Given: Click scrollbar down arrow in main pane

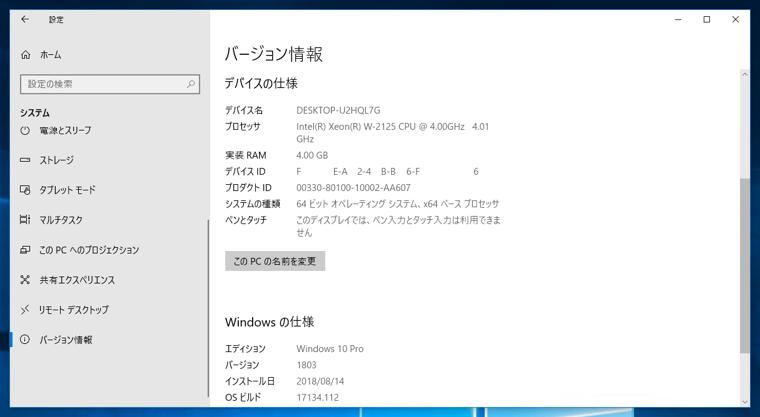Looking at the screenshot, I should 744,401.
